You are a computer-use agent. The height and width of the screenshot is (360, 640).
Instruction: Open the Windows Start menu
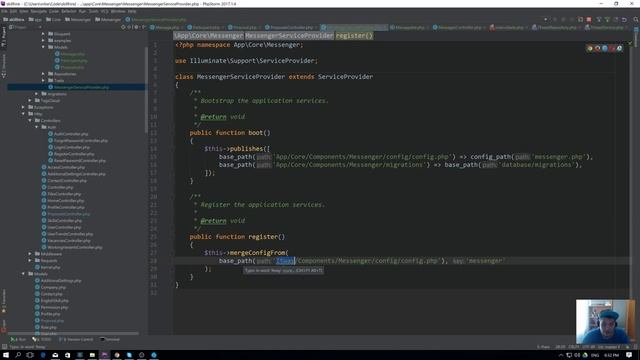(6, 355)
